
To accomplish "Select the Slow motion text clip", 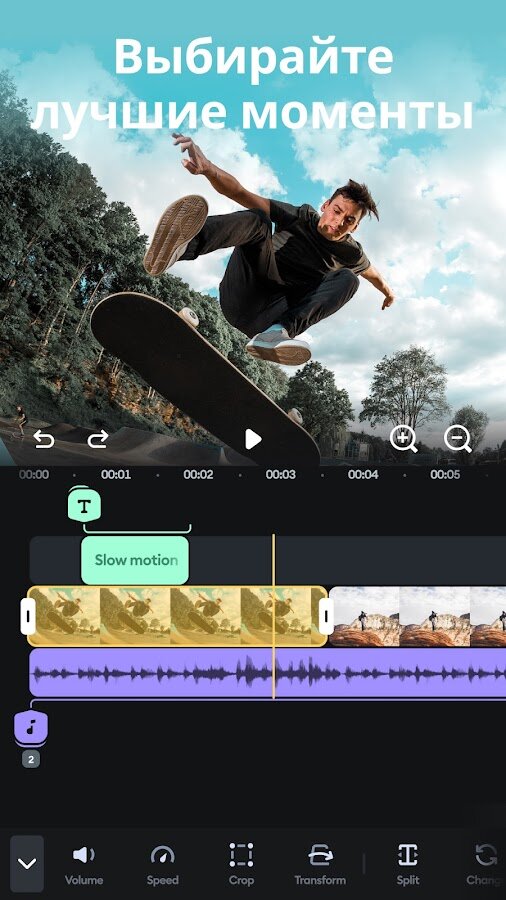I will tap(135, 560).
